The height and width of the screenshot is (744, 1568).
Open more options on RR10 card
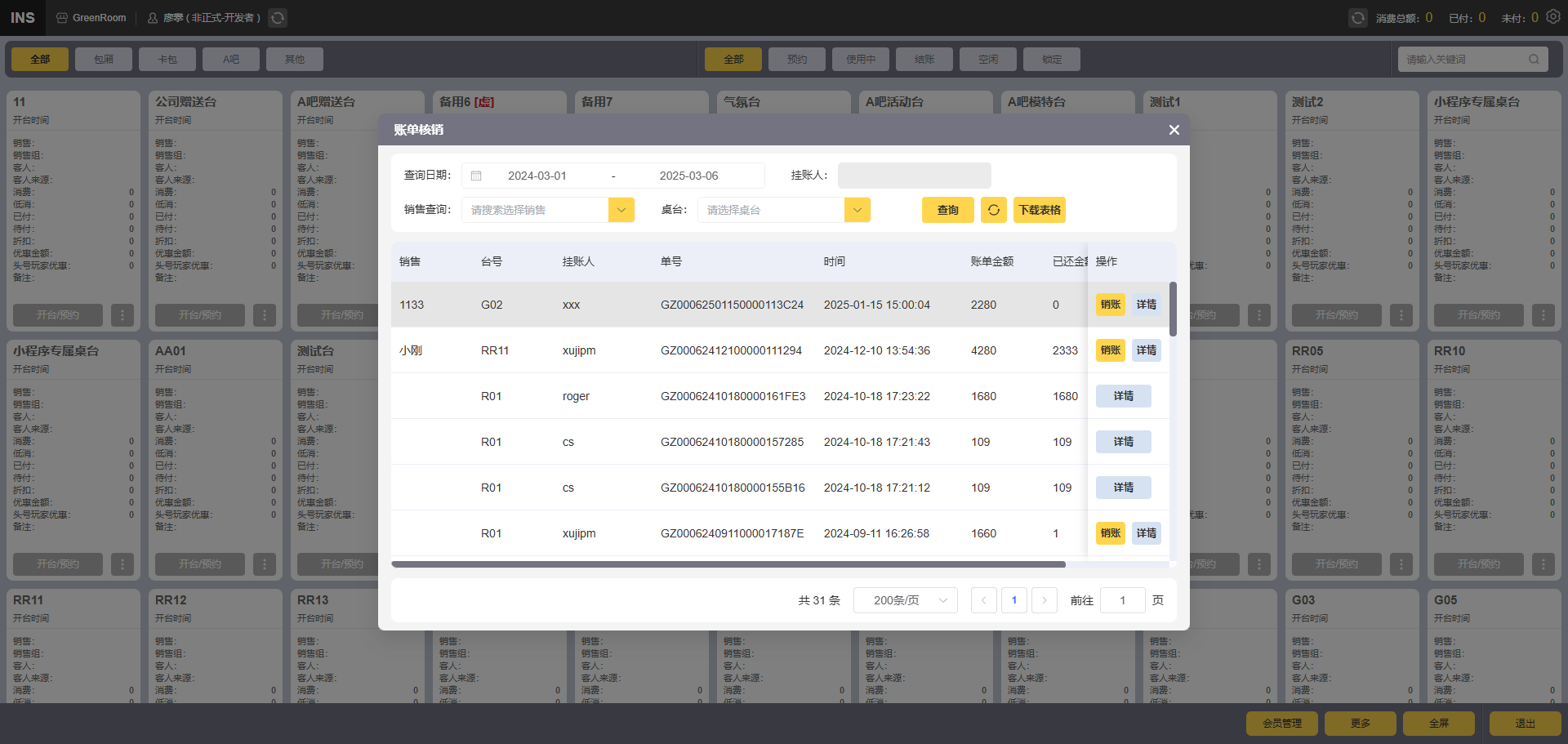[x=1543, y=564]
